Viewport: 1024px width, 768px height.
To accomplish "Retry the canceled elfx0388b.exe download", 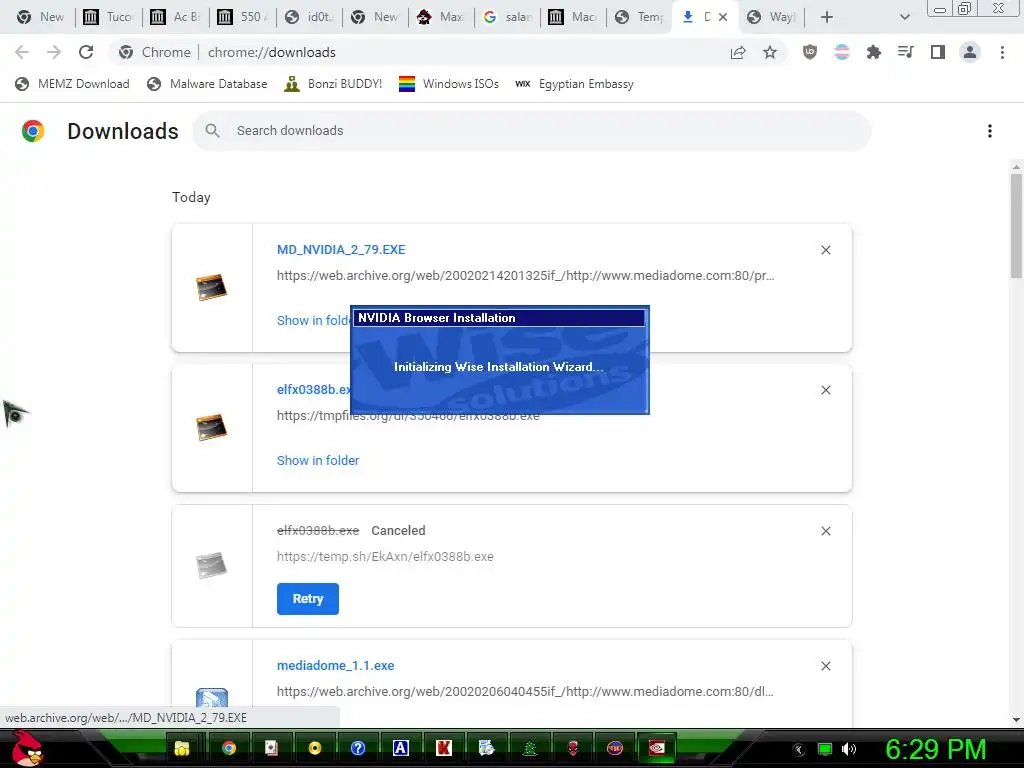I will (x=308, y=599).
